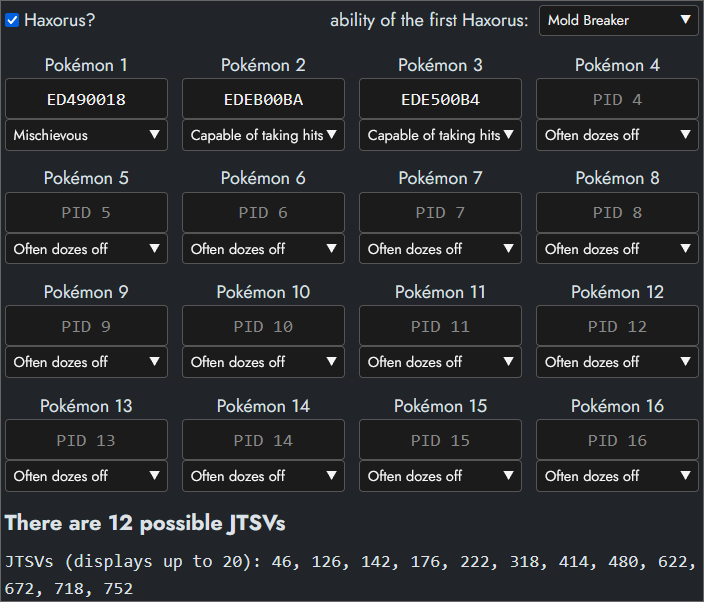Screen dimensions: 704x602
Task: Open Pokémon 9 characteristic dropdown
Action: [86, 362]
